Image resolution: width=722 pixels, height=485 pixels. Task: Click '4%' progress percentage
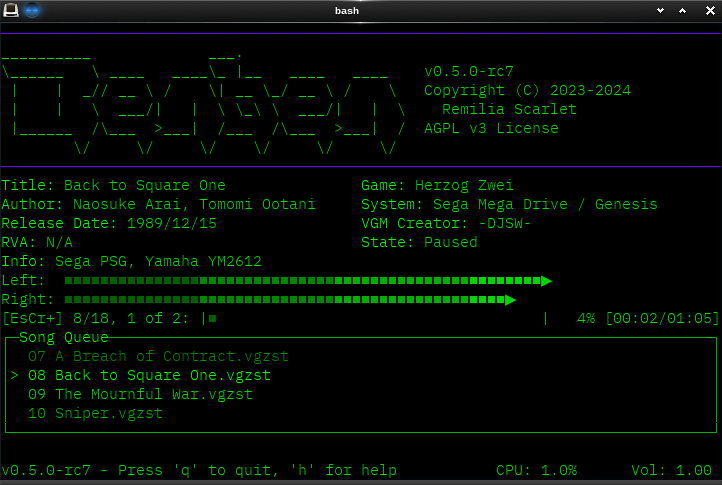pos(586,318)
